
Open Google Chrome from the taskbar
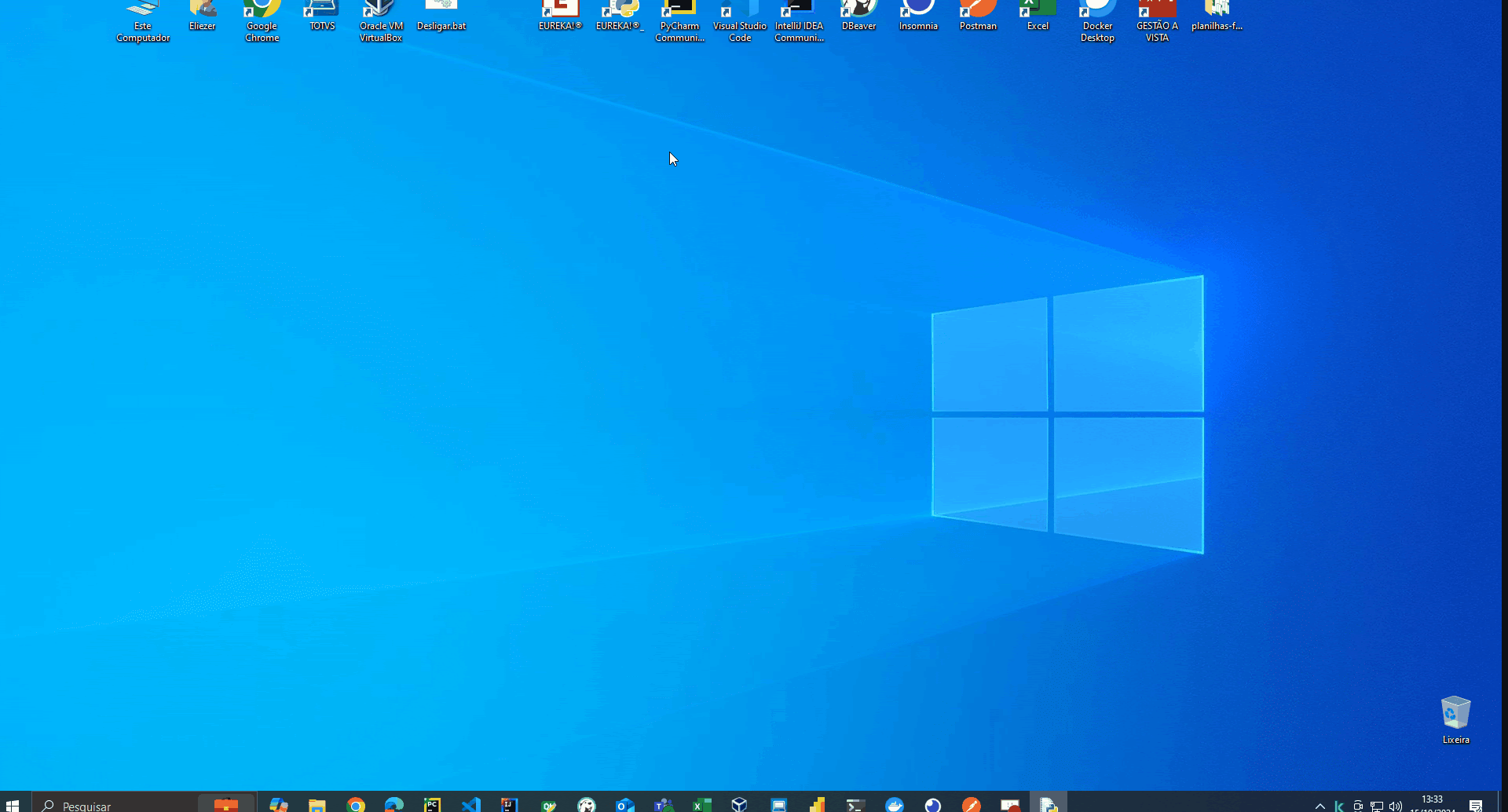point(356,804)
